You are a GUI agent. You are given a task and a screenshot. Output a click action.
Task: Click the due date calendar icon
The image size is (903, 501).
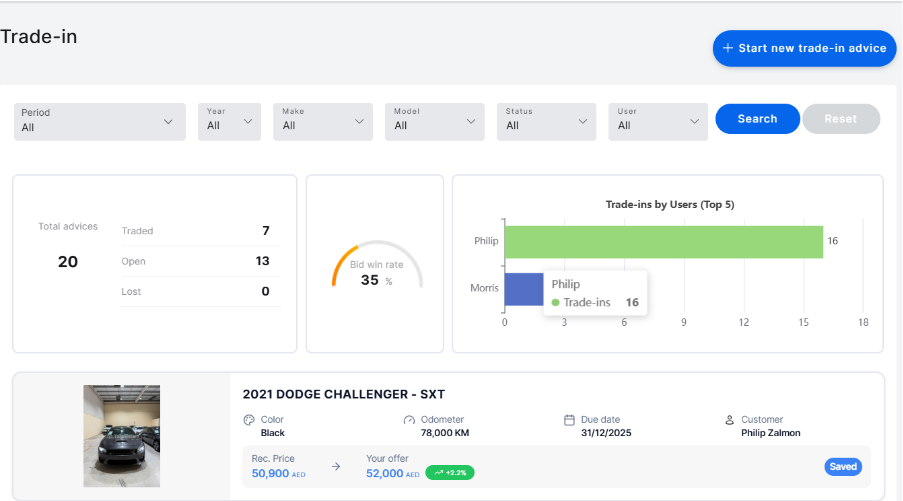(x=569, y=420)
